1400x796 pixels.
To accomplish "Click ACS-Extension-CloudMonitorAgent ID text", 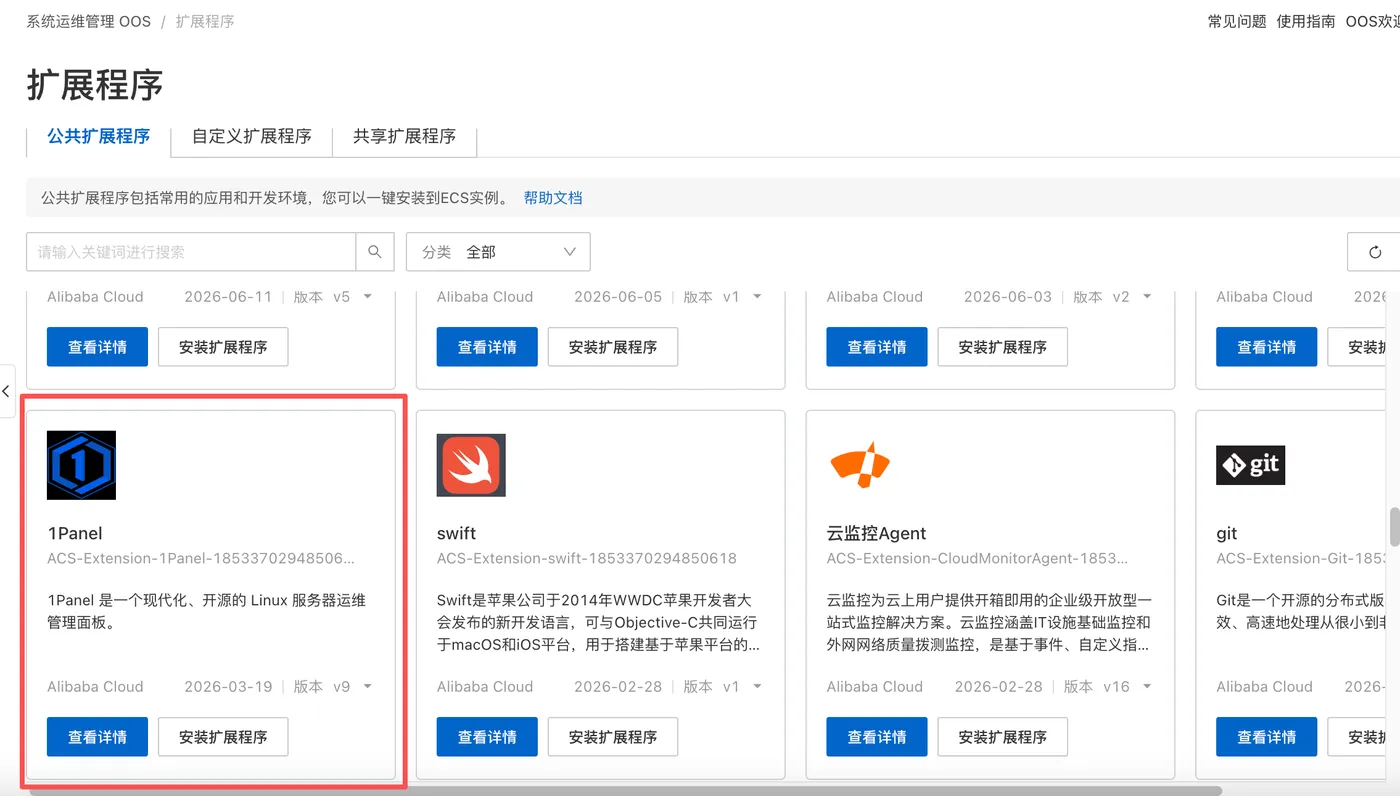I will (977, 558).
